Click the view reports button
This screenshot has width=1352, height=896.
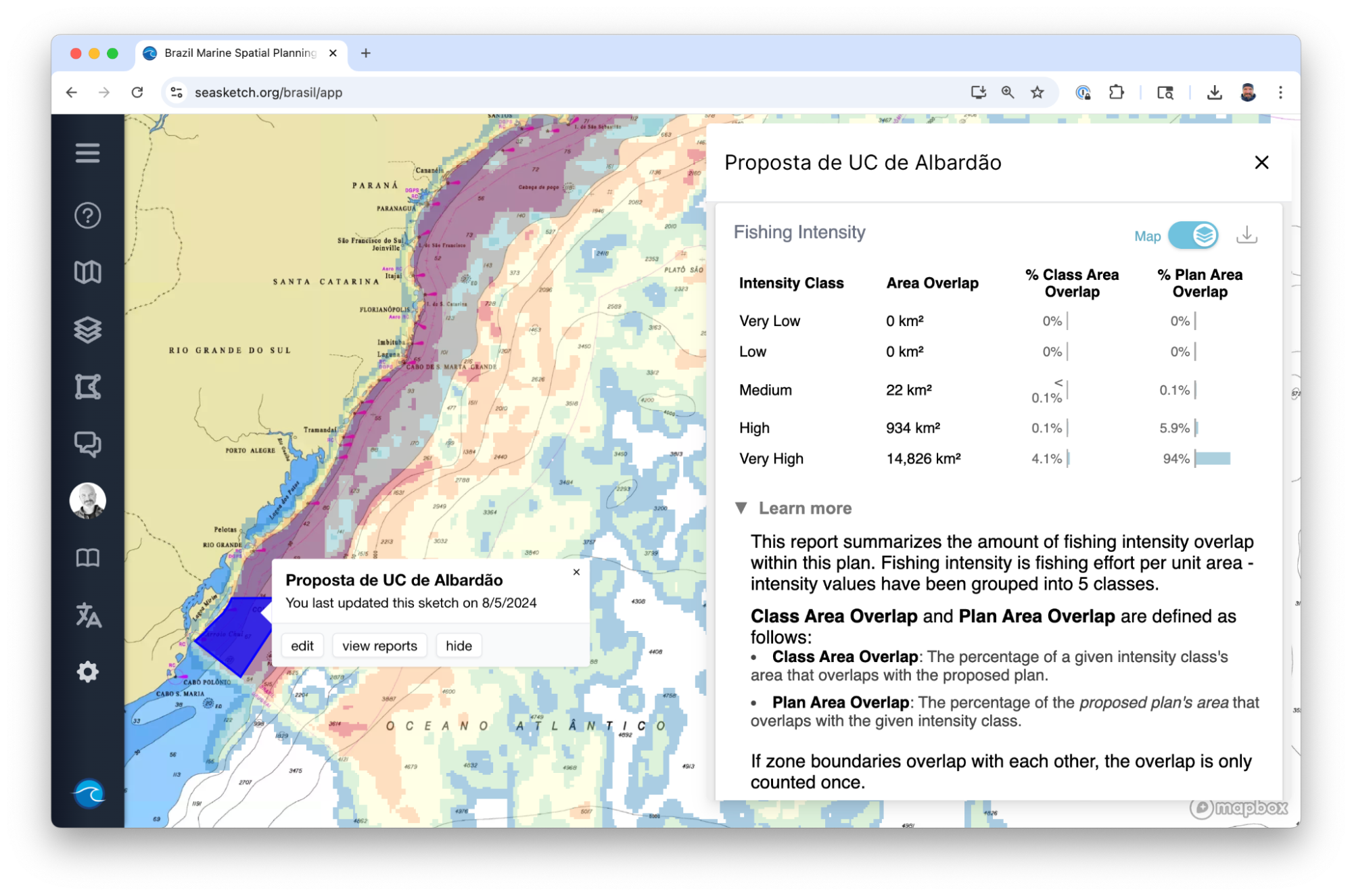click(x=379, y=646)
